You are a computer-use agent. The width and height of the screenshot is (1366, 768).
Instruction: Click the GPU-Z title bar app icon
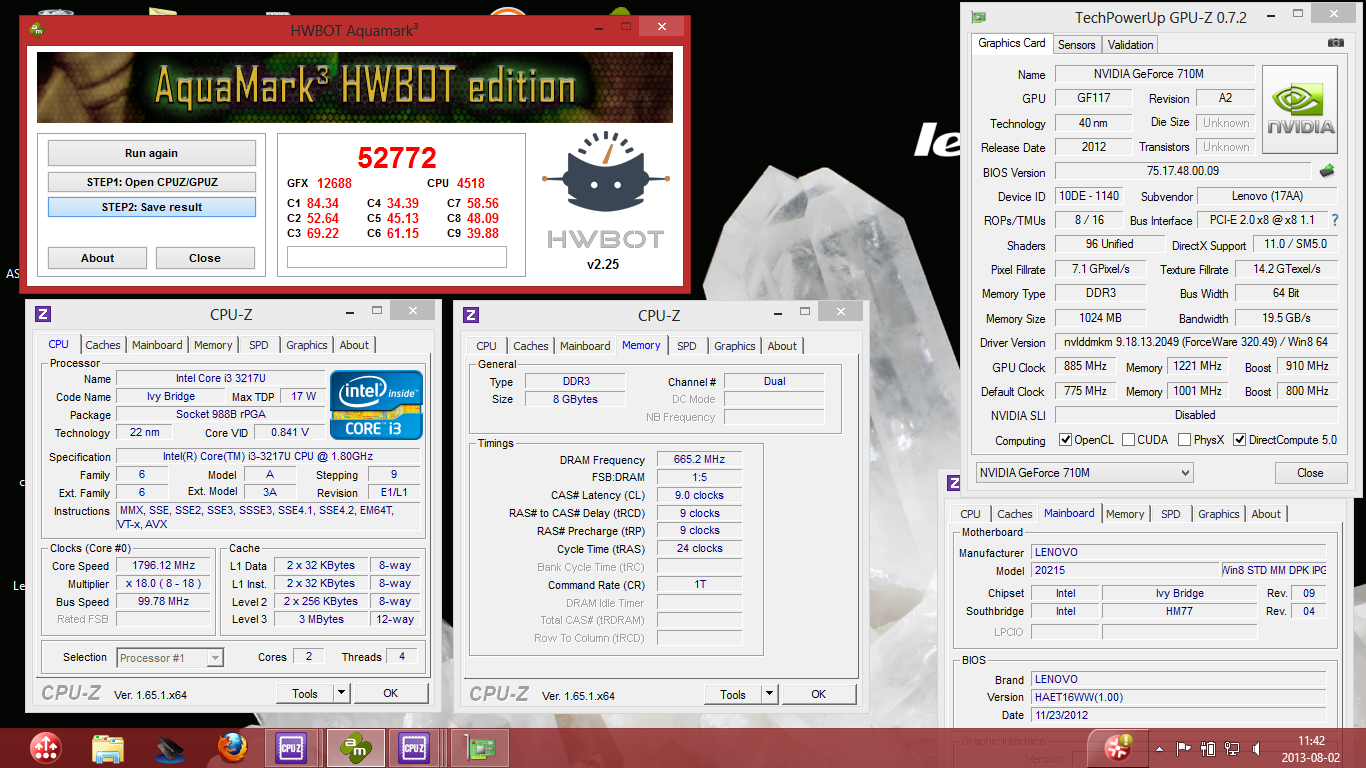point(979,17)
